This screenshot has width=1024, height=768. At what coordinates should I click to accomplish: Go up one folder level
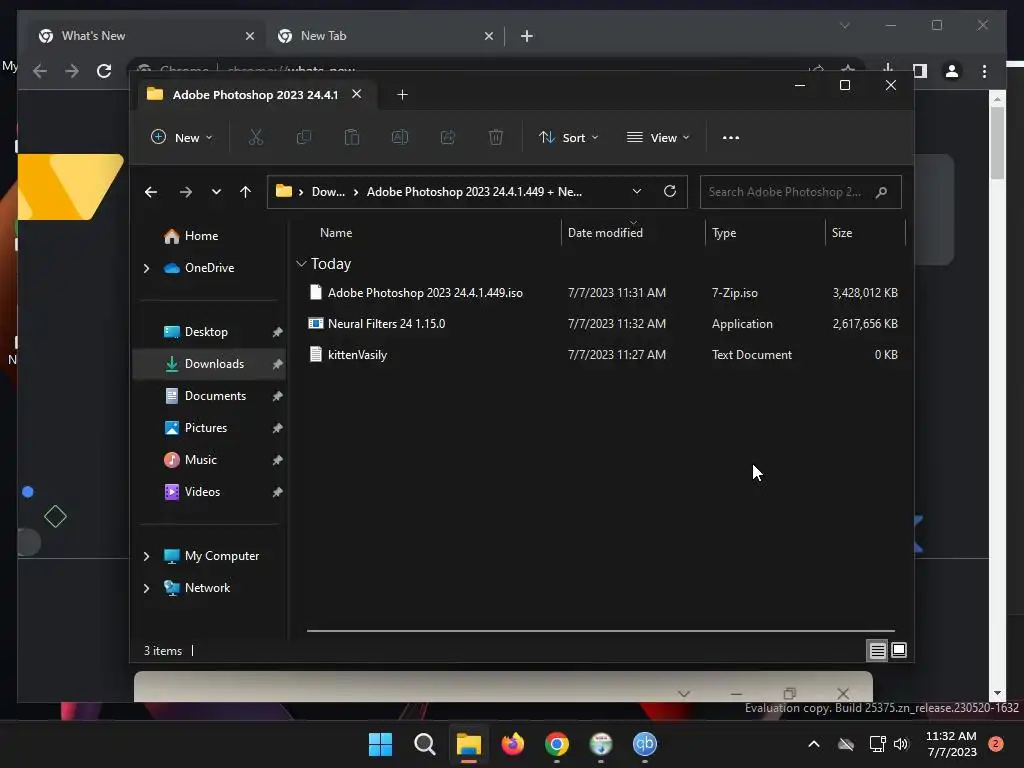(x=246, y=192)
